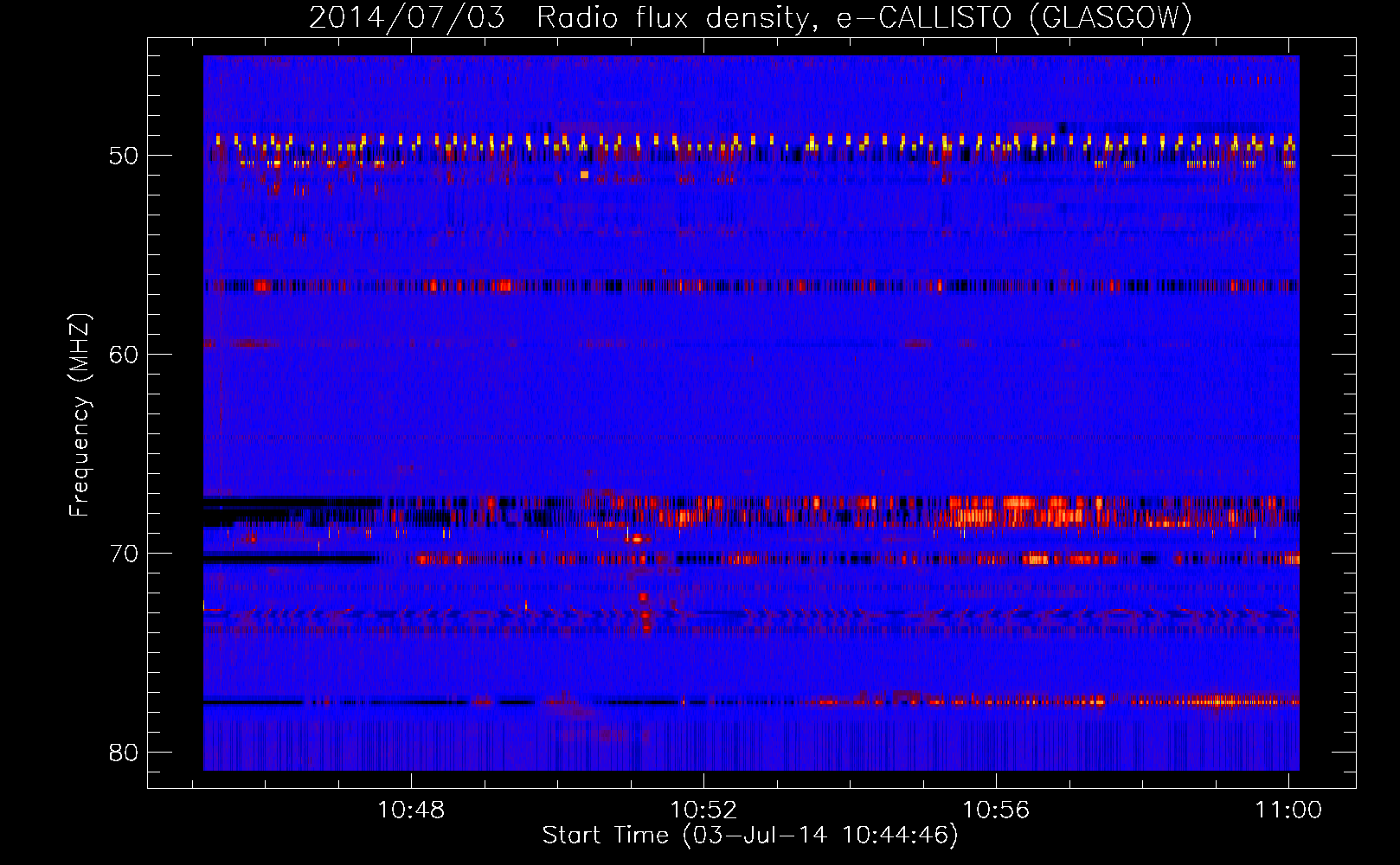
Task: Click the 'Frequency (MHZ)' axis label
Action: [x=80, y=414]
